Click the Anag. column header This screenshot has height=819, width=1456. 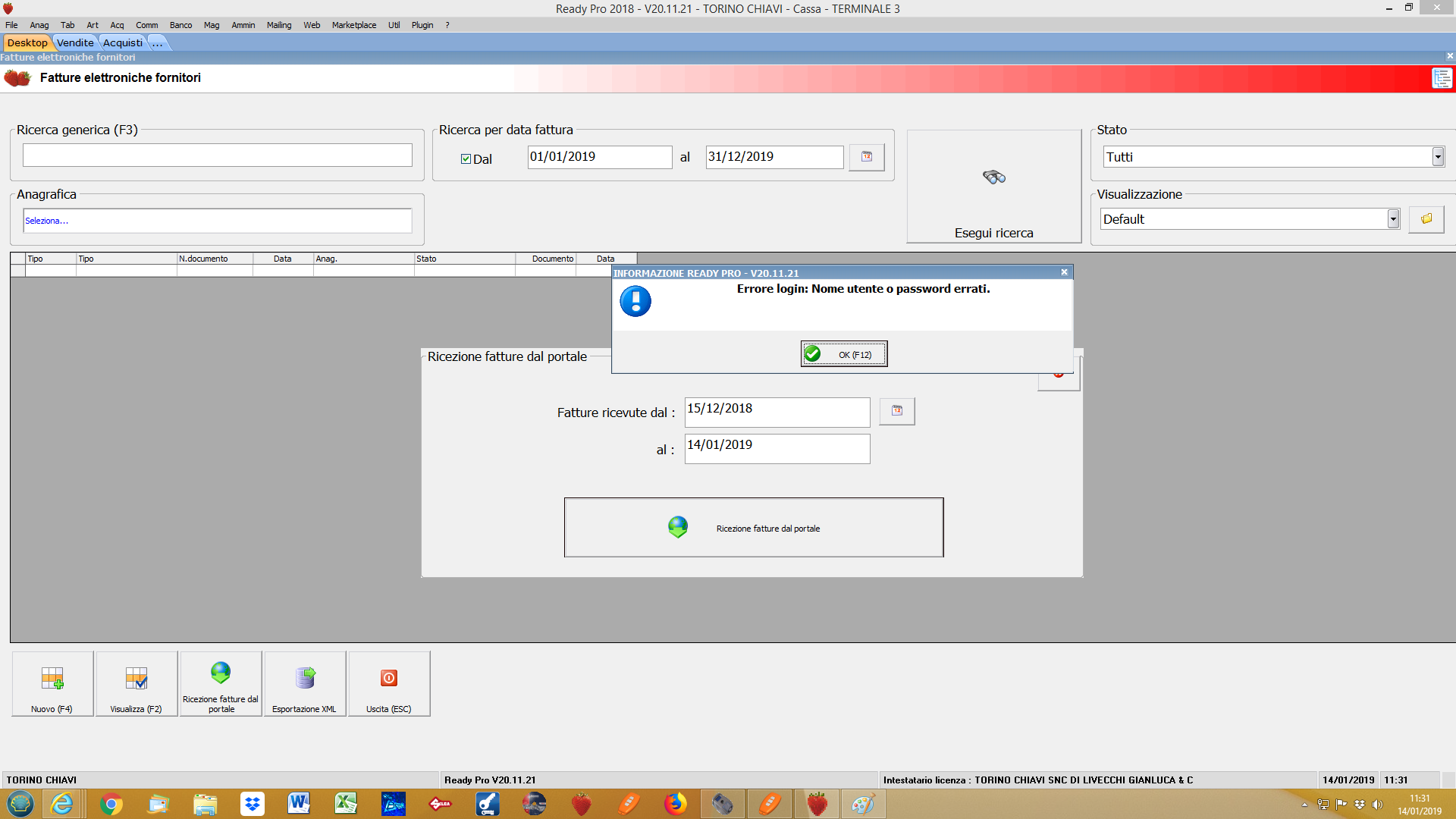(364, 259)
